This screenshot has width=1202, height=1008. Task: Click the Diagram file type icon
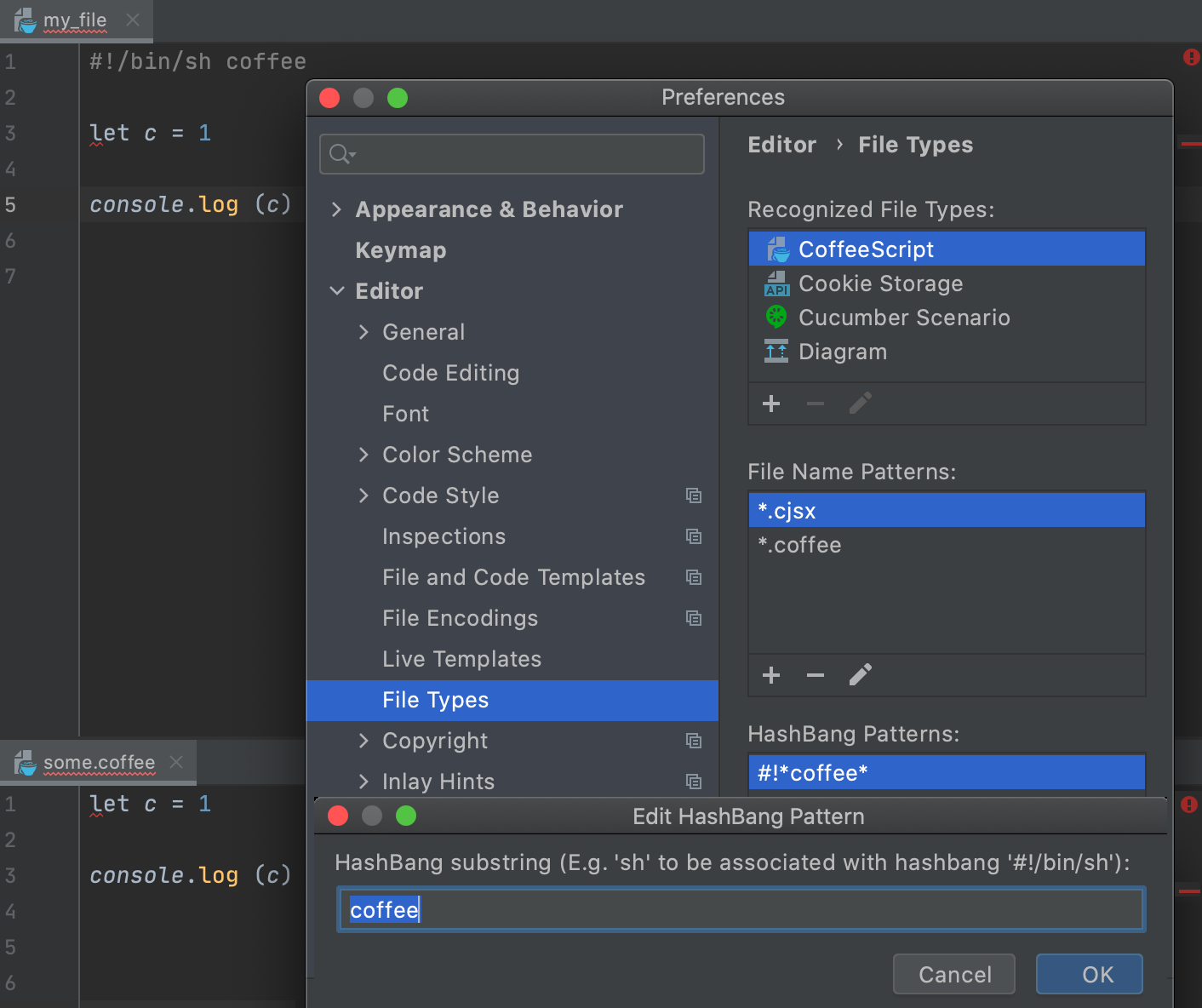[776, 352]
